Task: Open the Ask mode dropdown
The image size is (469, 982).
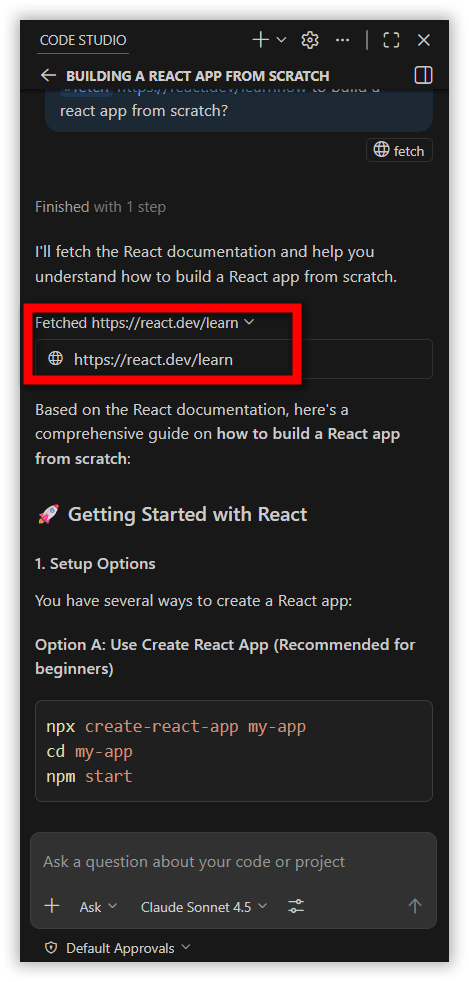Action: click(x=98, y=906)
